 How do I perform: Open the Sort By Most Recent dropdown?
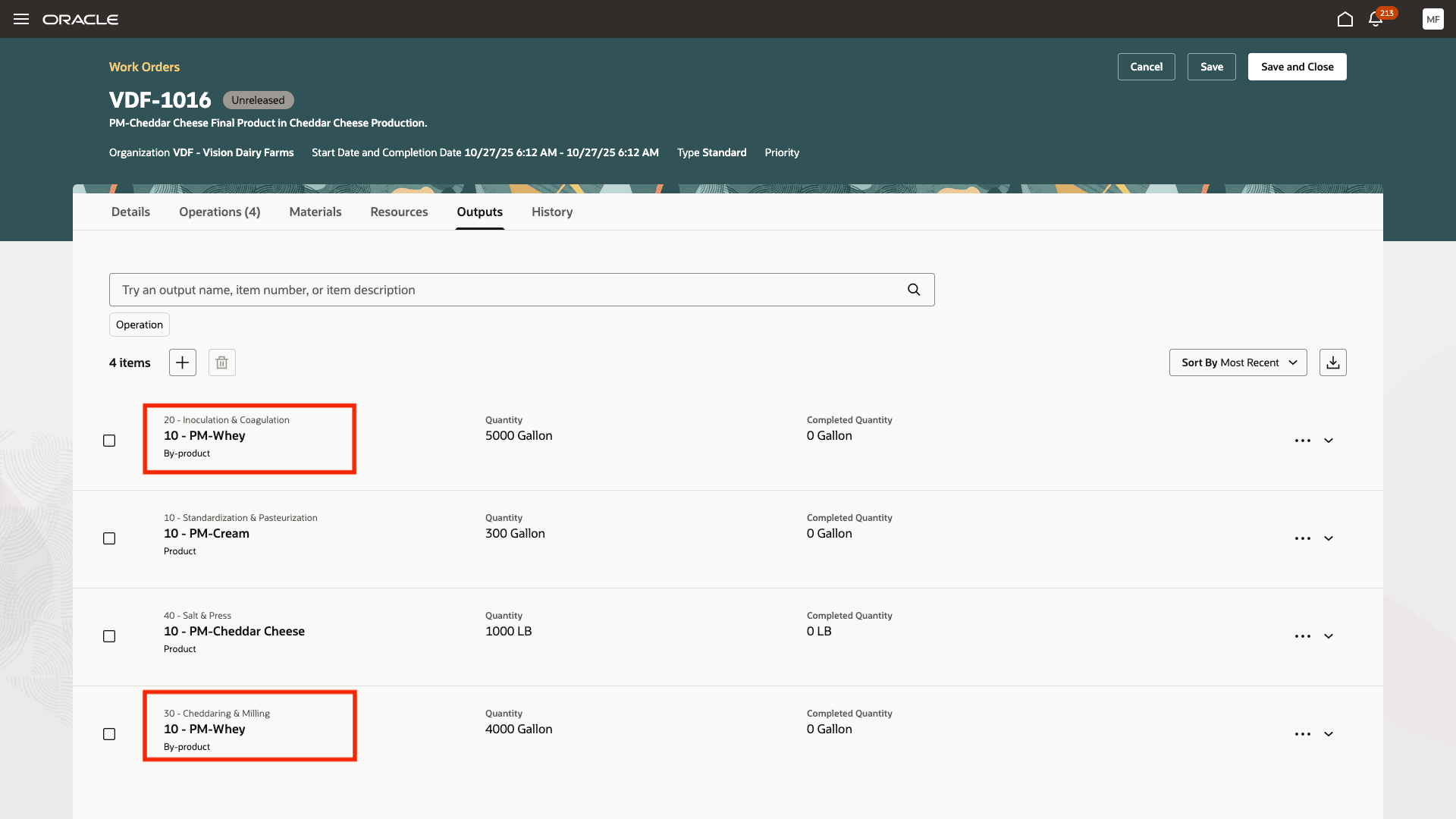pos(1238,362)
